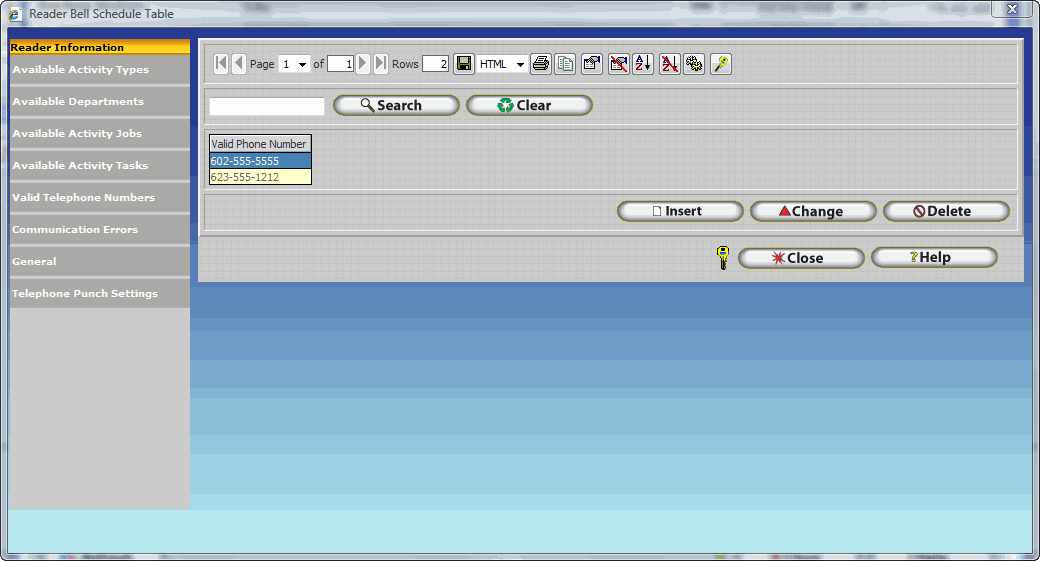Click the floppy disk save icon
The width and height of the screenshot is (1040, 561).
[464, 64]
